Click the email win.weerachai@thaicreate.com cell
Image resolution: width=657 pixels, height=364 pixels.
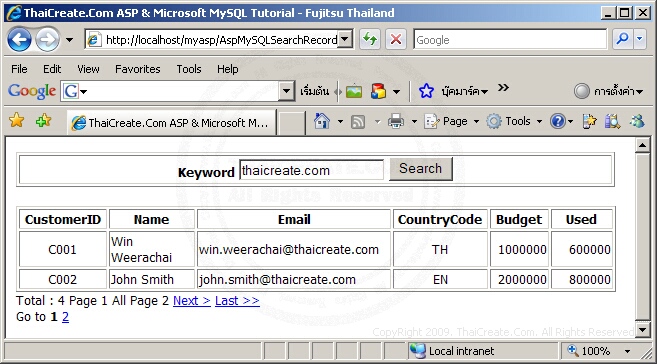coord(294,249)
